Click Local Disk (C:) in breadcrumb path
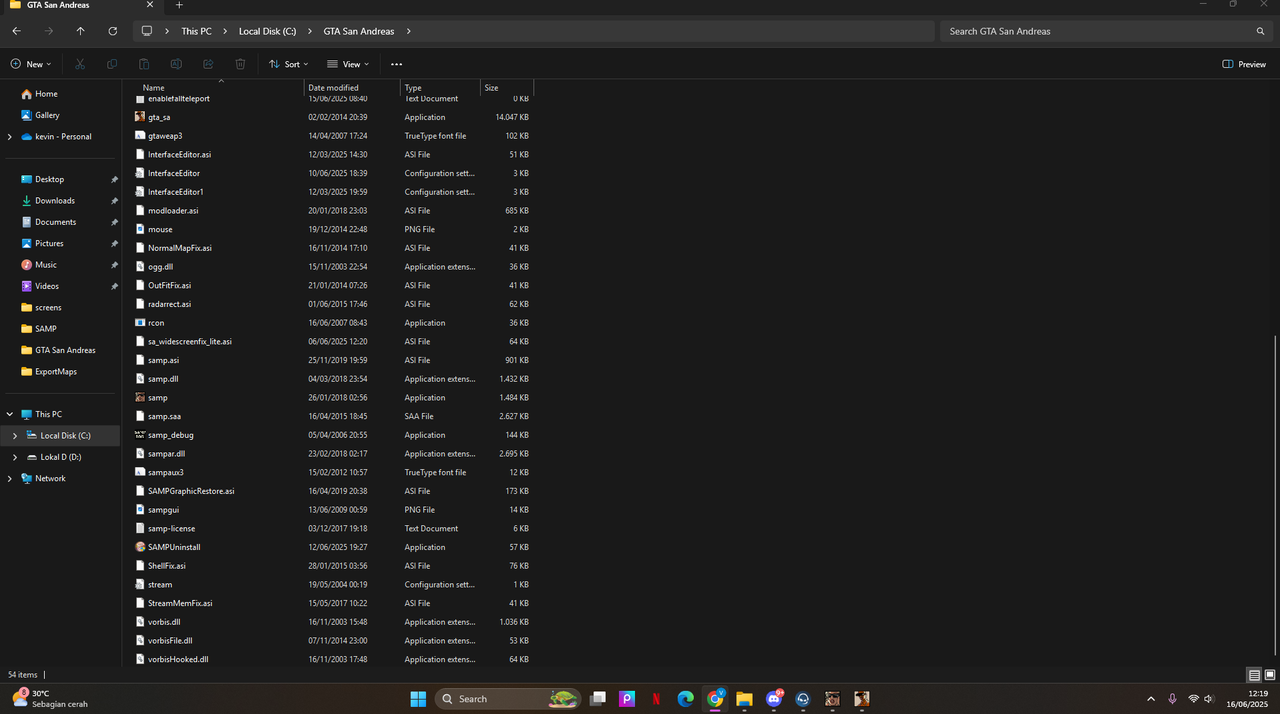1280x714 pixels. click(267, 31)
